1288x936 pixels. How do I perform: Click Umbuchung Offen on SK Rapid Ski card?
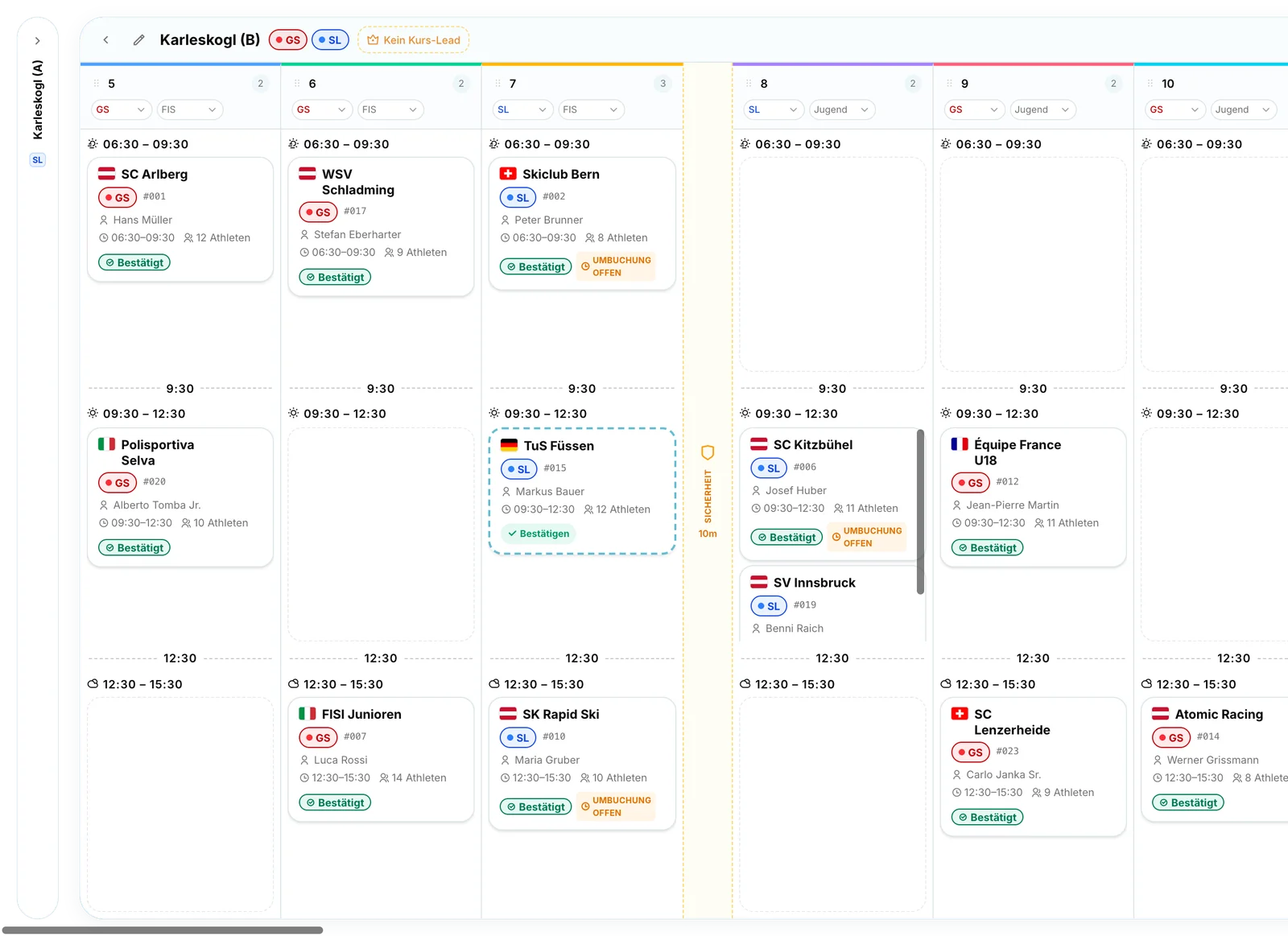pos(616,806)
